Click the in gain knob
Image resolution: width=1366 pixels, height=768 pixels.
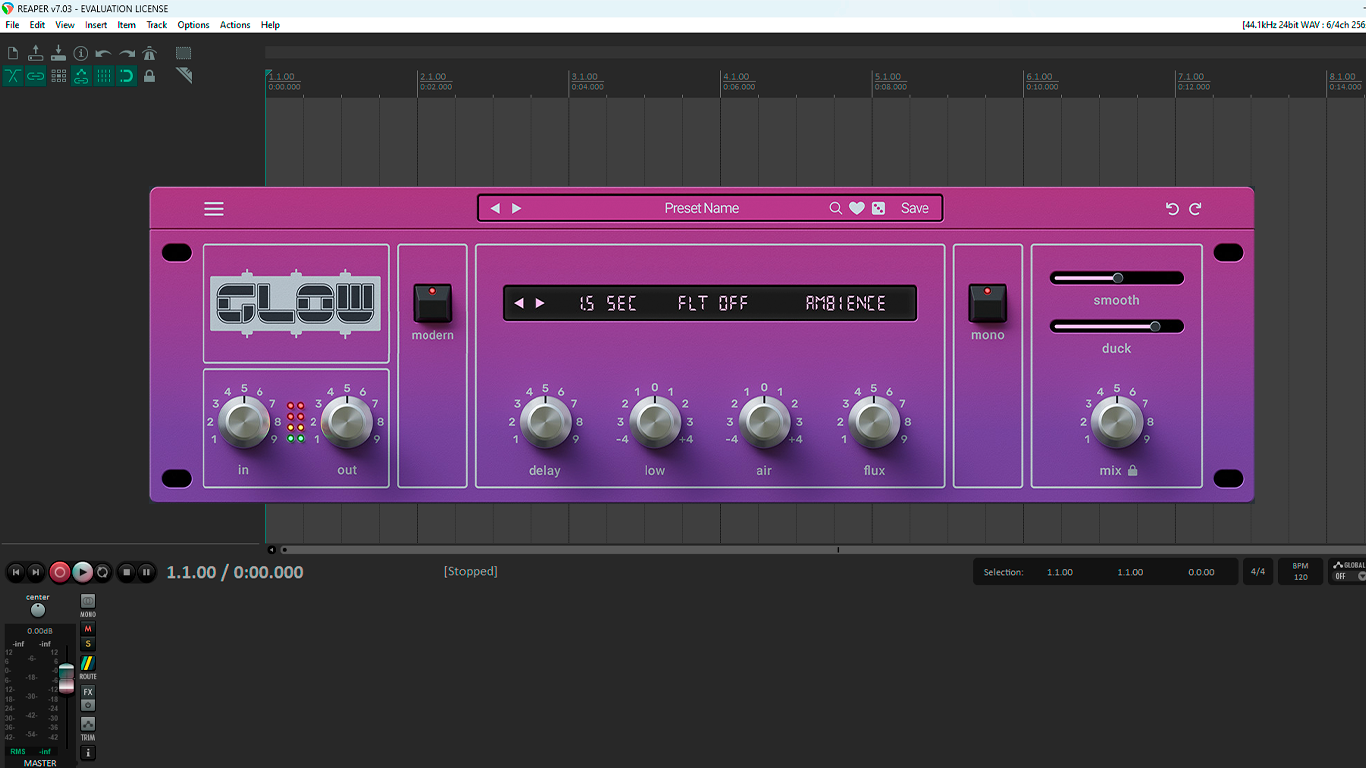tap(244, 422)
